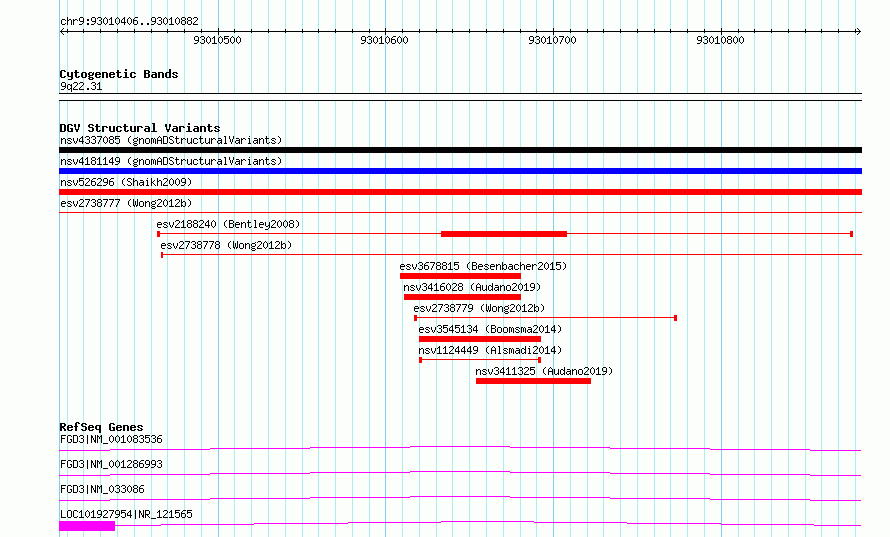Screen dimensions: 890x537
Task: Click the left arrow of the ruler
Action: [x=62, y=31]
